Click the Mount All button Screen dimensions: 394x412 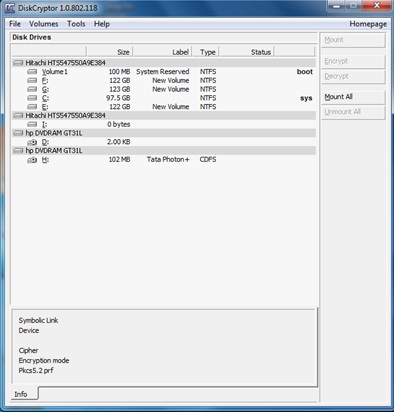353,97
